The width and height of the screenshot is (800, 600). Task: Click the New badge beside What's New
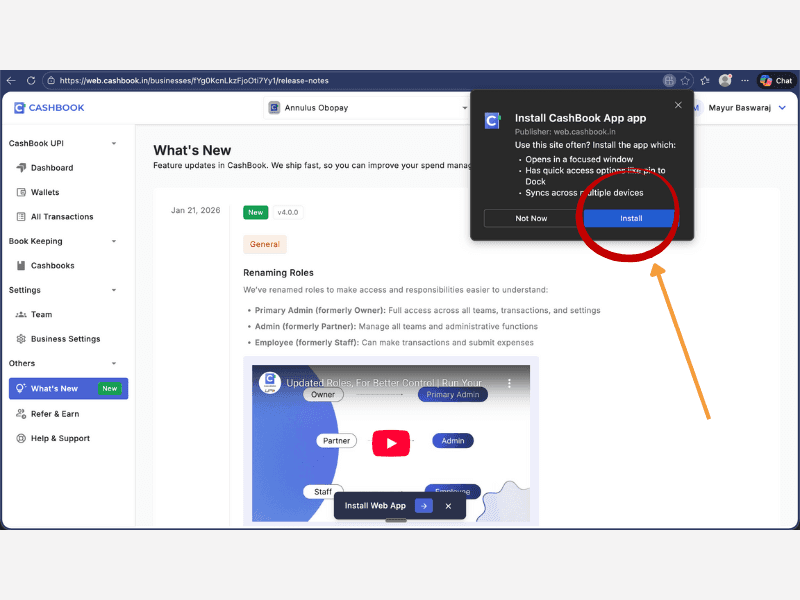point(110,389)
